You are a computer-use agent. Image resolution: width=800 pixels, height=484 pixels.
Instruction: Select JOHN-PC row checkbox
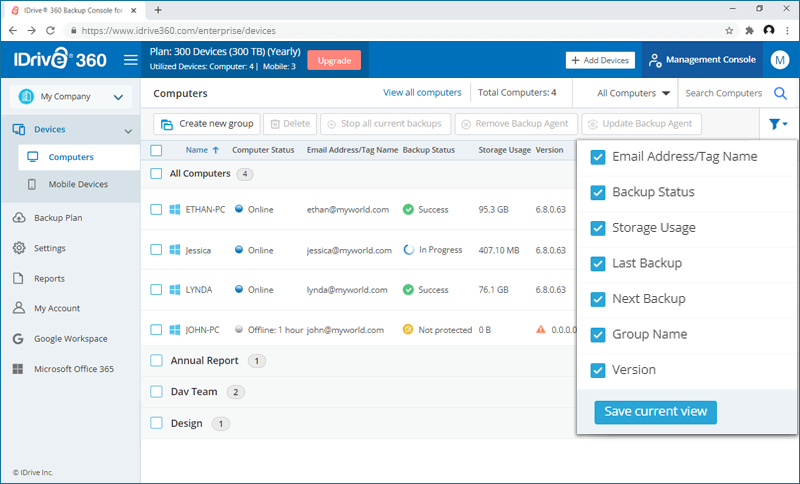156,330
